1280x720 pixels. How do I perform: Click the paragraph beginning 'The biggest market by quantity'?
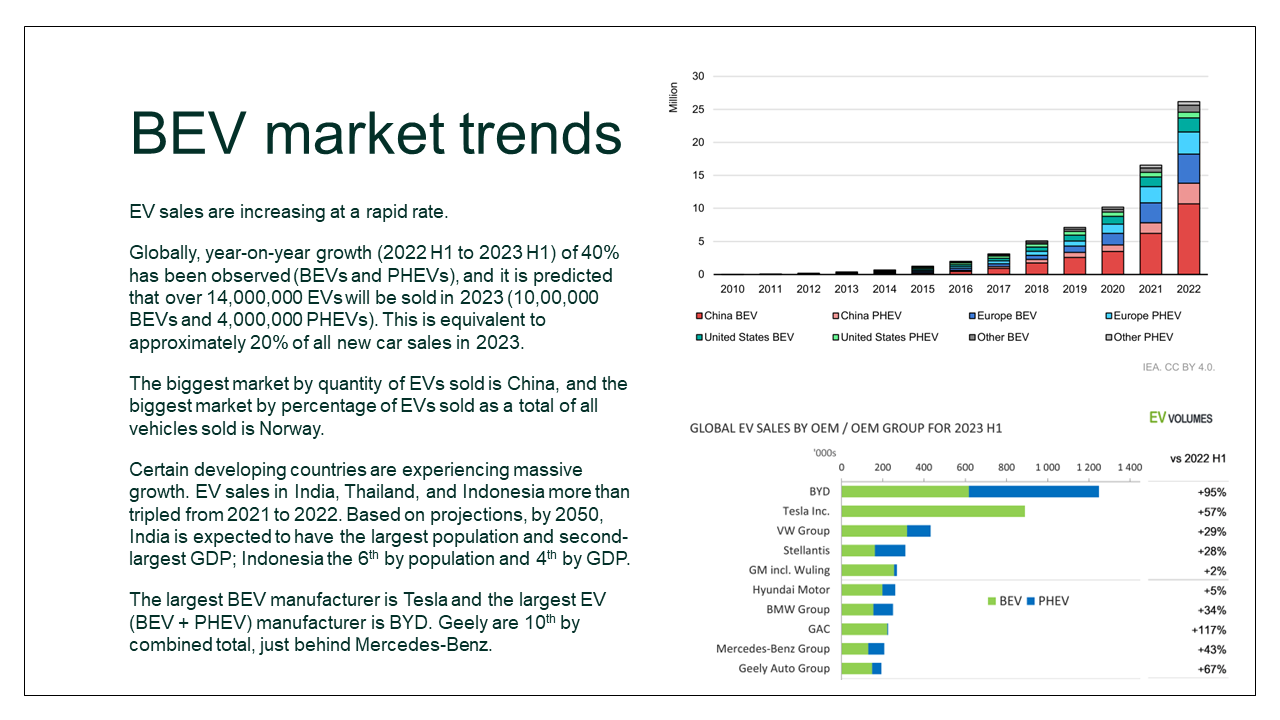378,407
